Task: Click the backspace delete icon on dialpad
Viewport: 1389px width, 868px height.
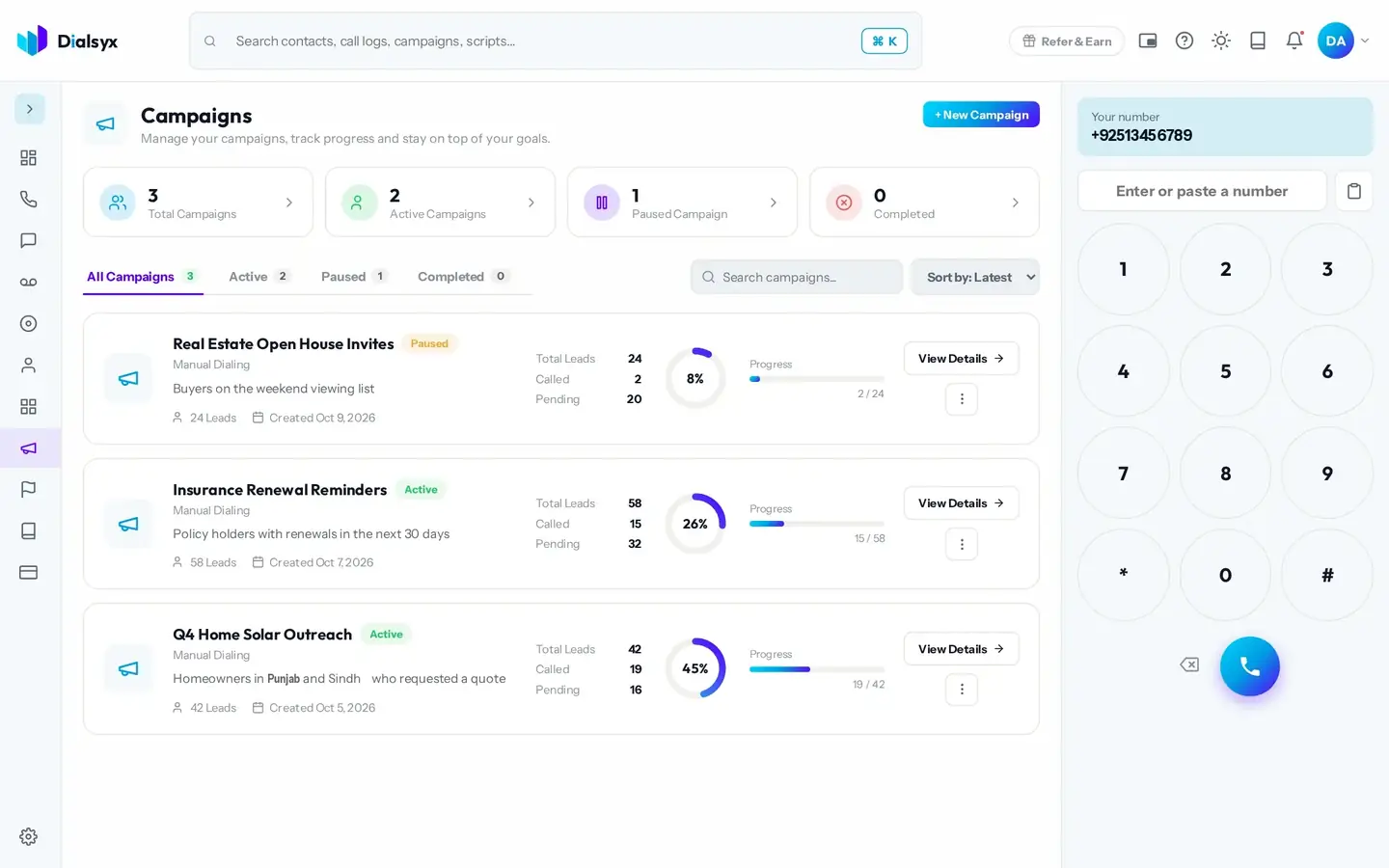Action: 1189,665
